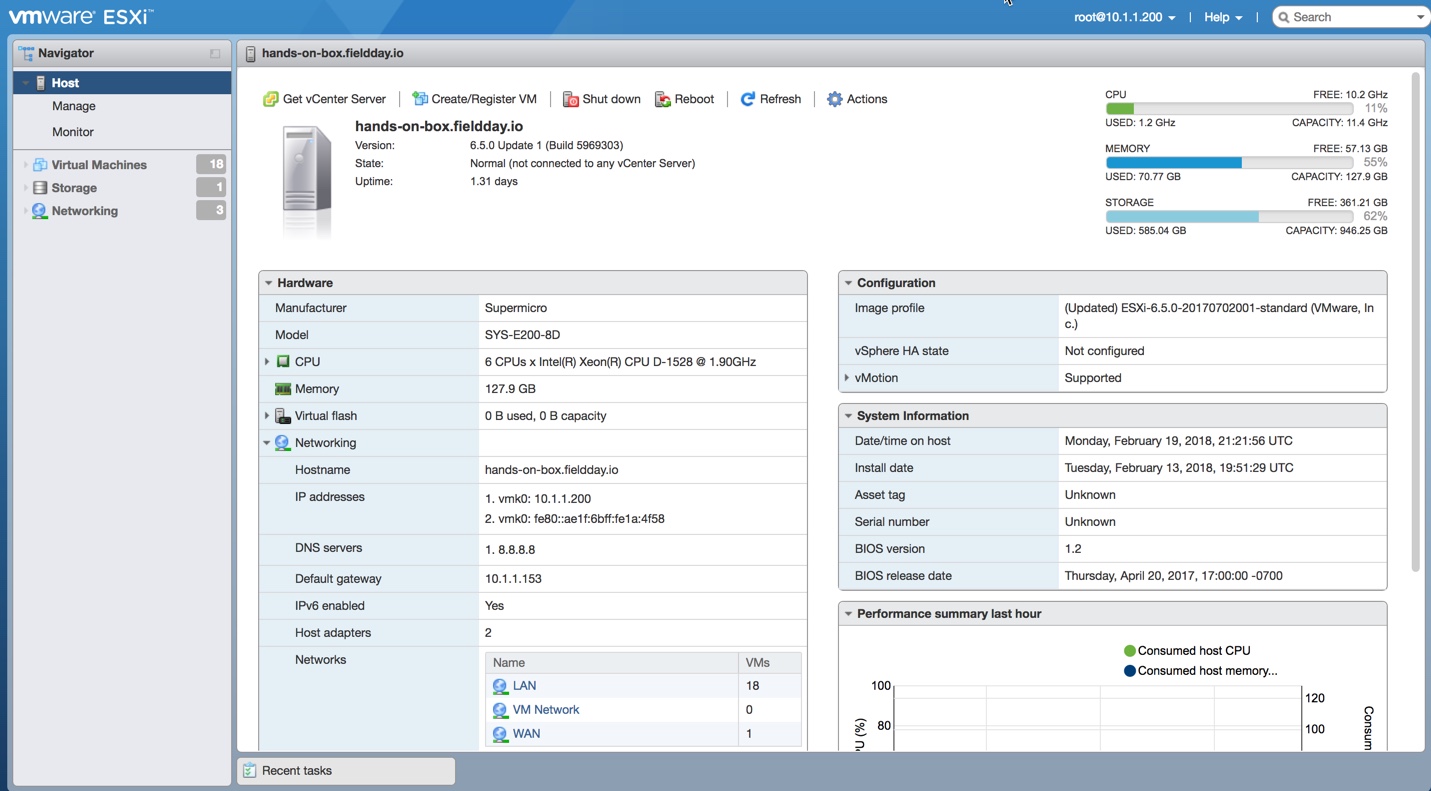Open Virtual Machines in Navigator

click(x=99, y=165)
